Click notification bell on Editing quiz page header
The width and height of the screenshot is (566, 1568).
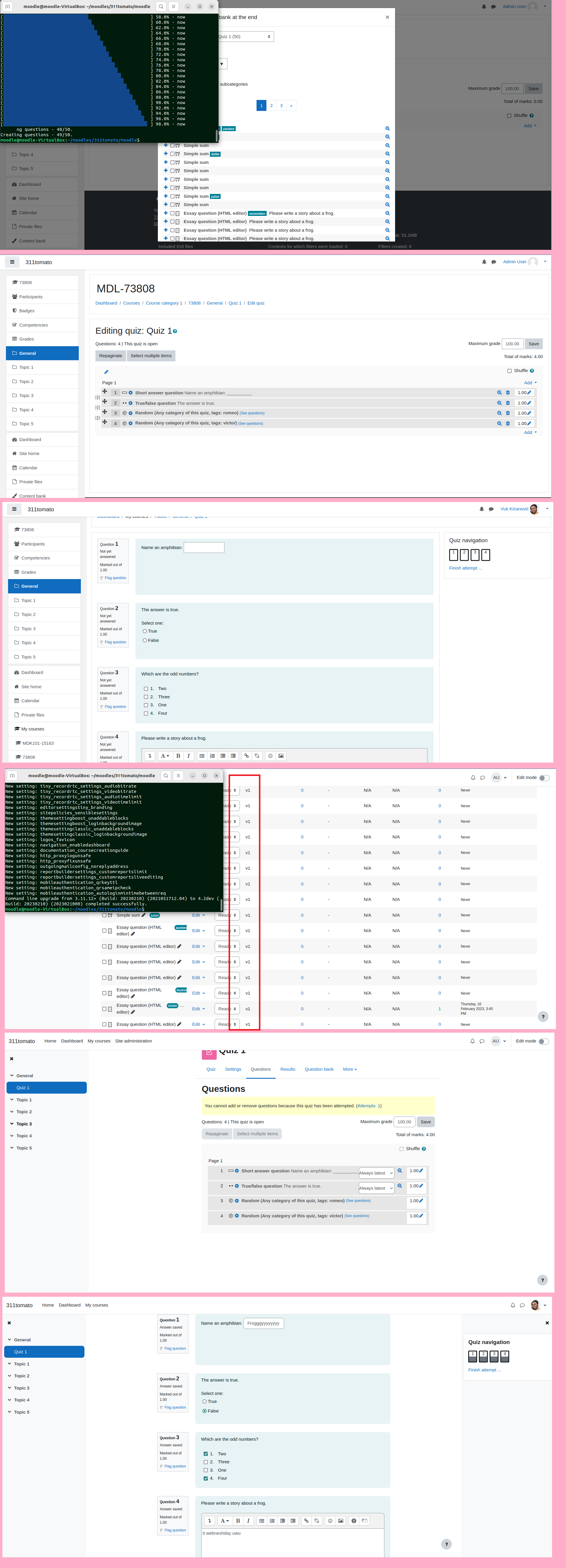(484, 262)
